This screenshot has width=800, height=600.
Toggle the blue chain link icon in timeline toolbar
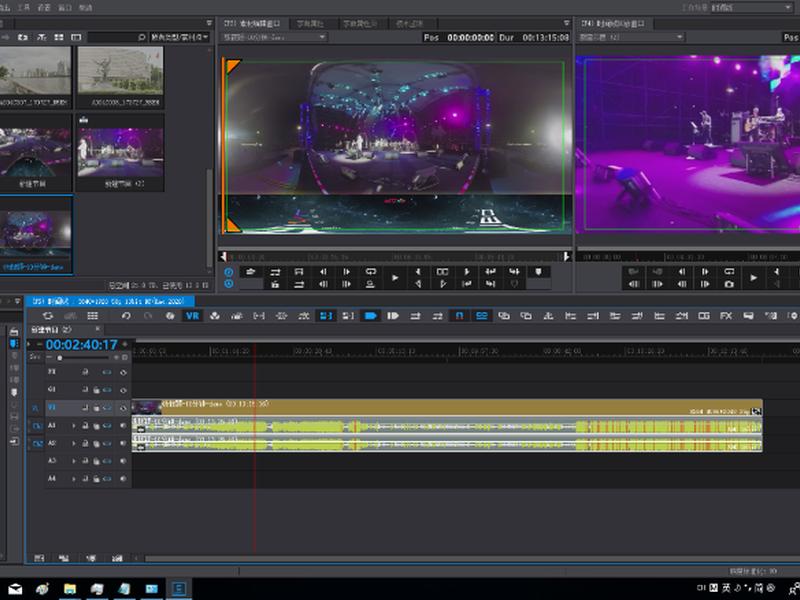click(482, 316)
